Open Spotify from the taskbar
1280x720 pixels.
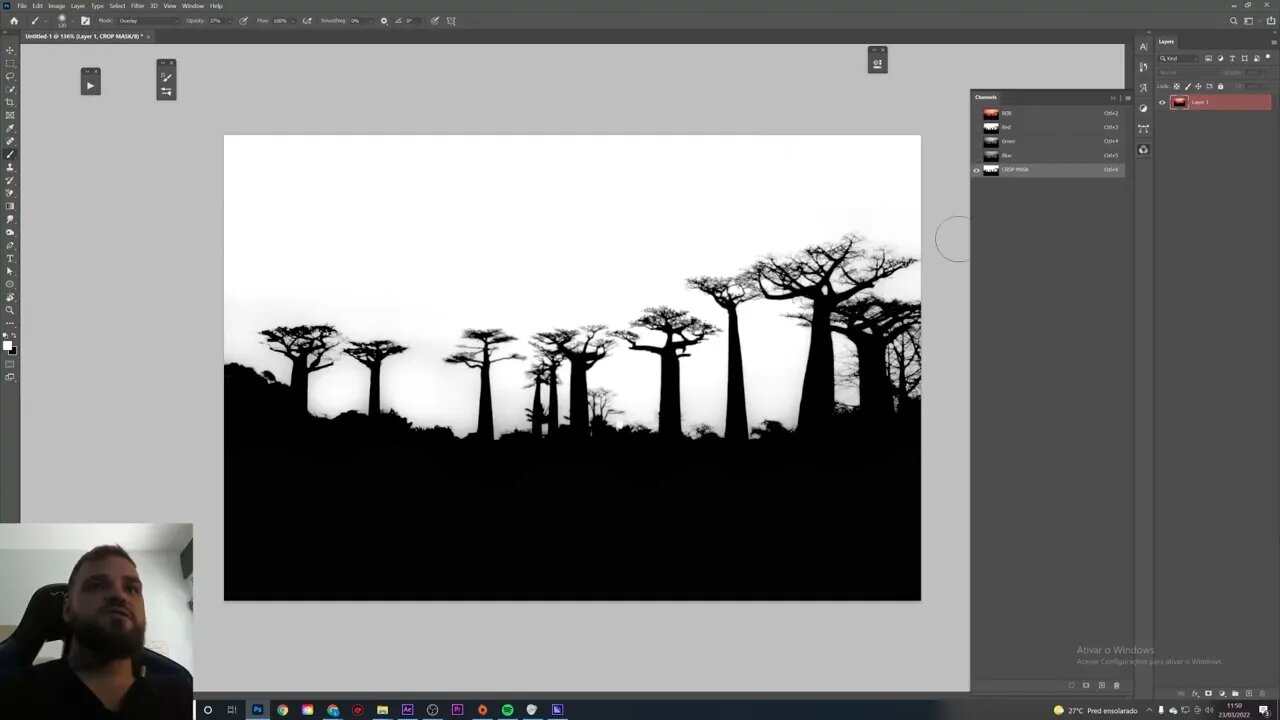507,710
